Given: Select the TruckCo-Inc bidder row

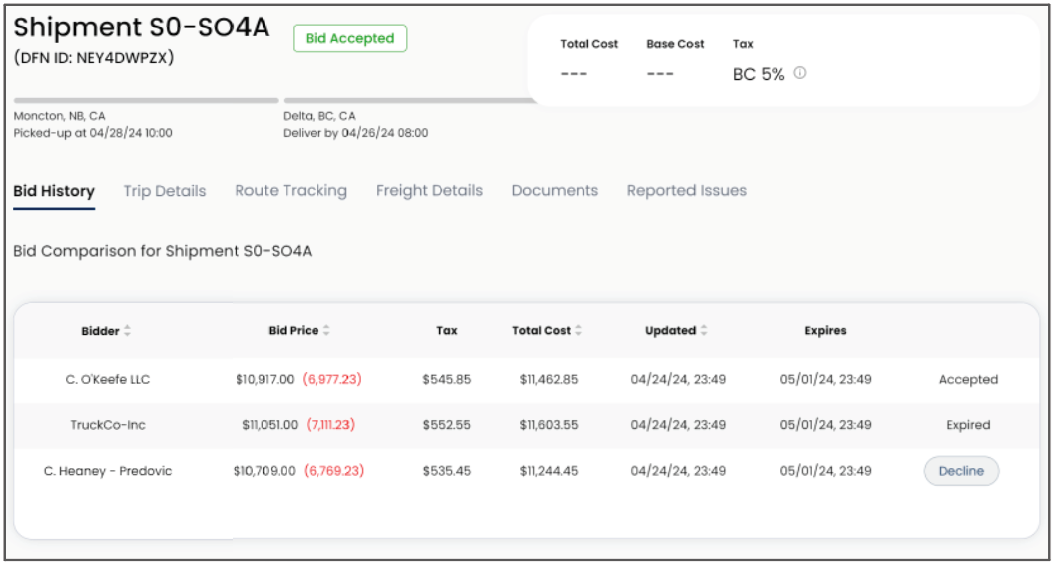Looking at the screenshot, I should coord(107,425).
